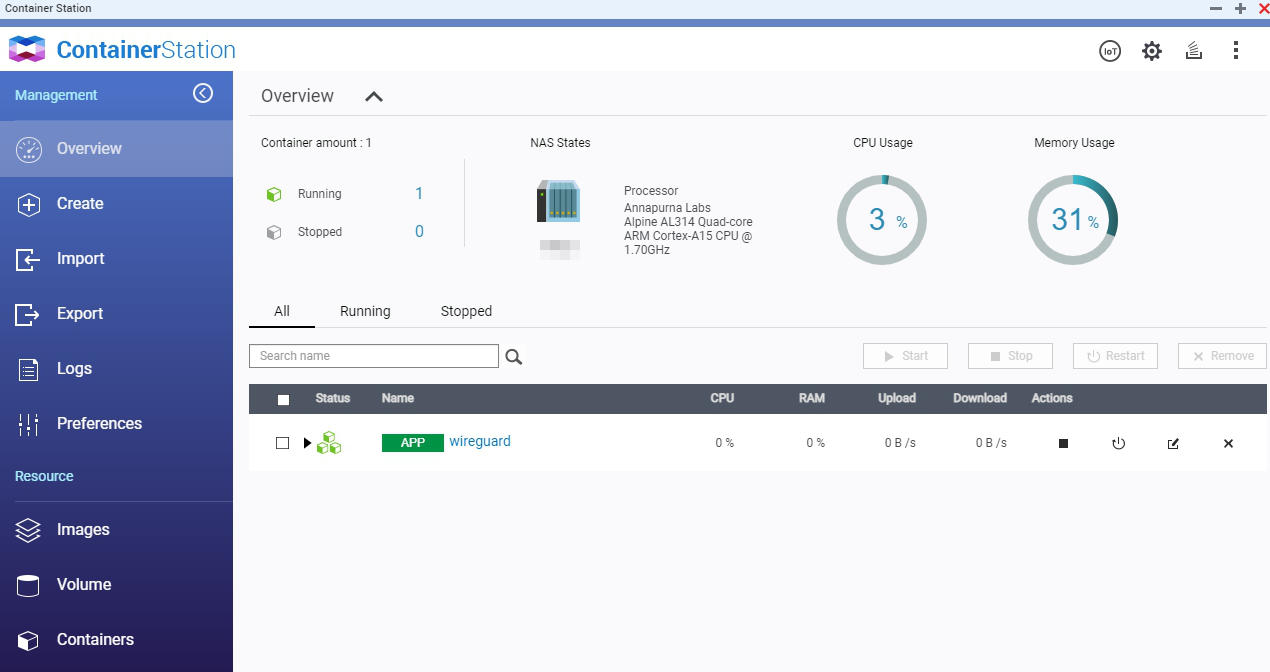The image size is (1270, 672).
Task: Click the search magnifier icon
Action: point(514,357)
